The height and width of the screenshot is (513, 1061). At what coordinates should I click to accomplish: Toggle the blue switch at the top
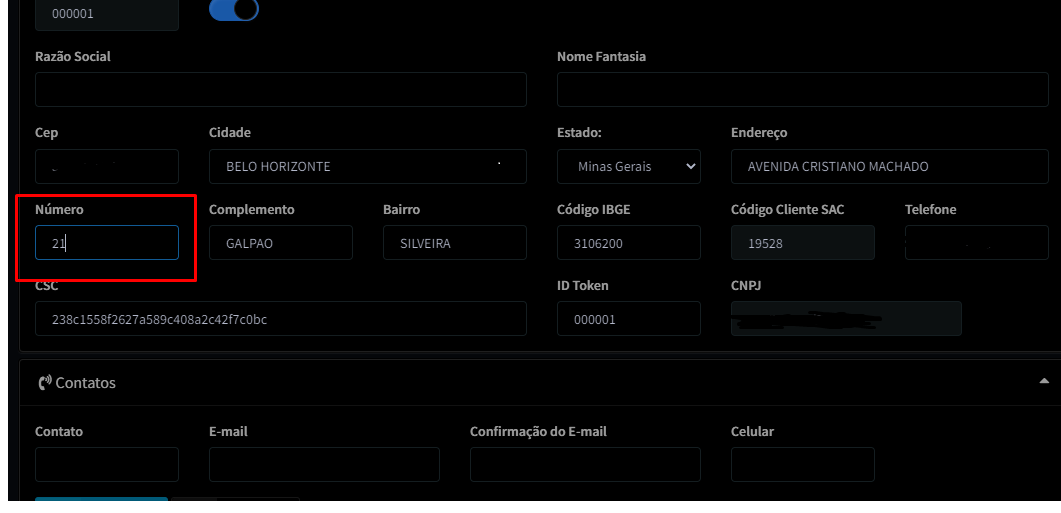point(234,9)
